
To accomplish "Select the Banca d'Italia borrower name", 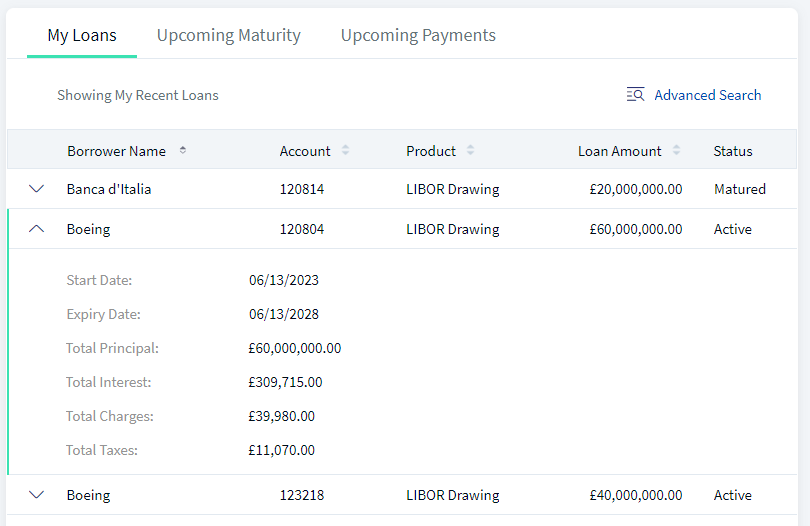I will (x=109, y=189).
